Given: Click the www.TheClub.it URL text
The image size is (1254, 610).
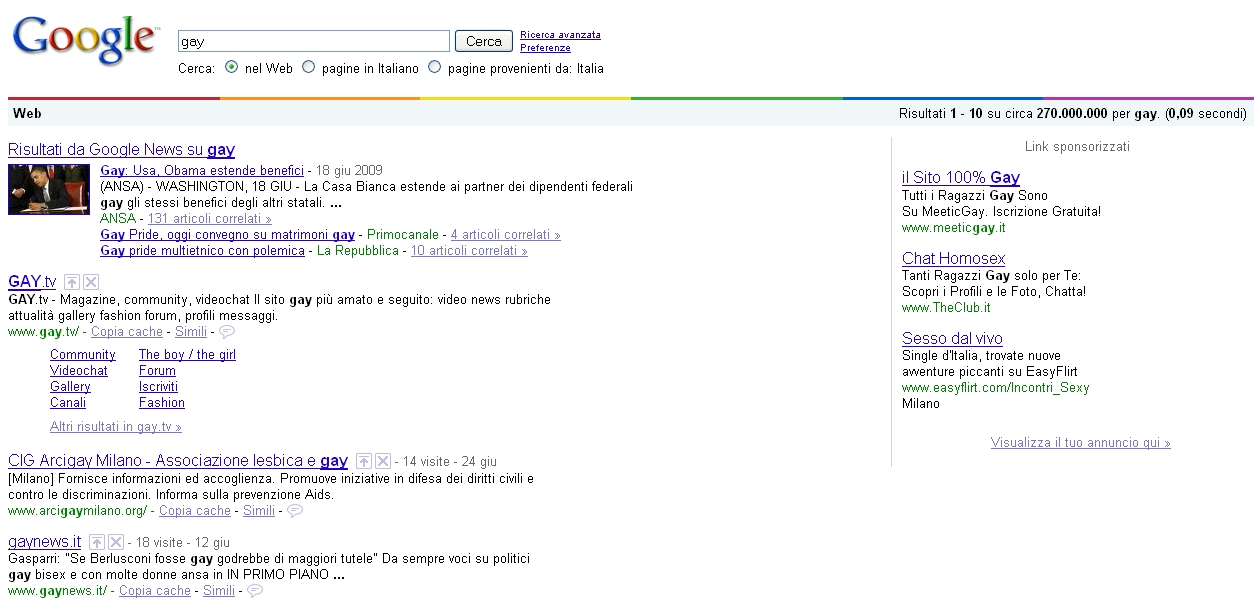Looking at the screenshot, I should pyautogui.click(x=946, y=308).
